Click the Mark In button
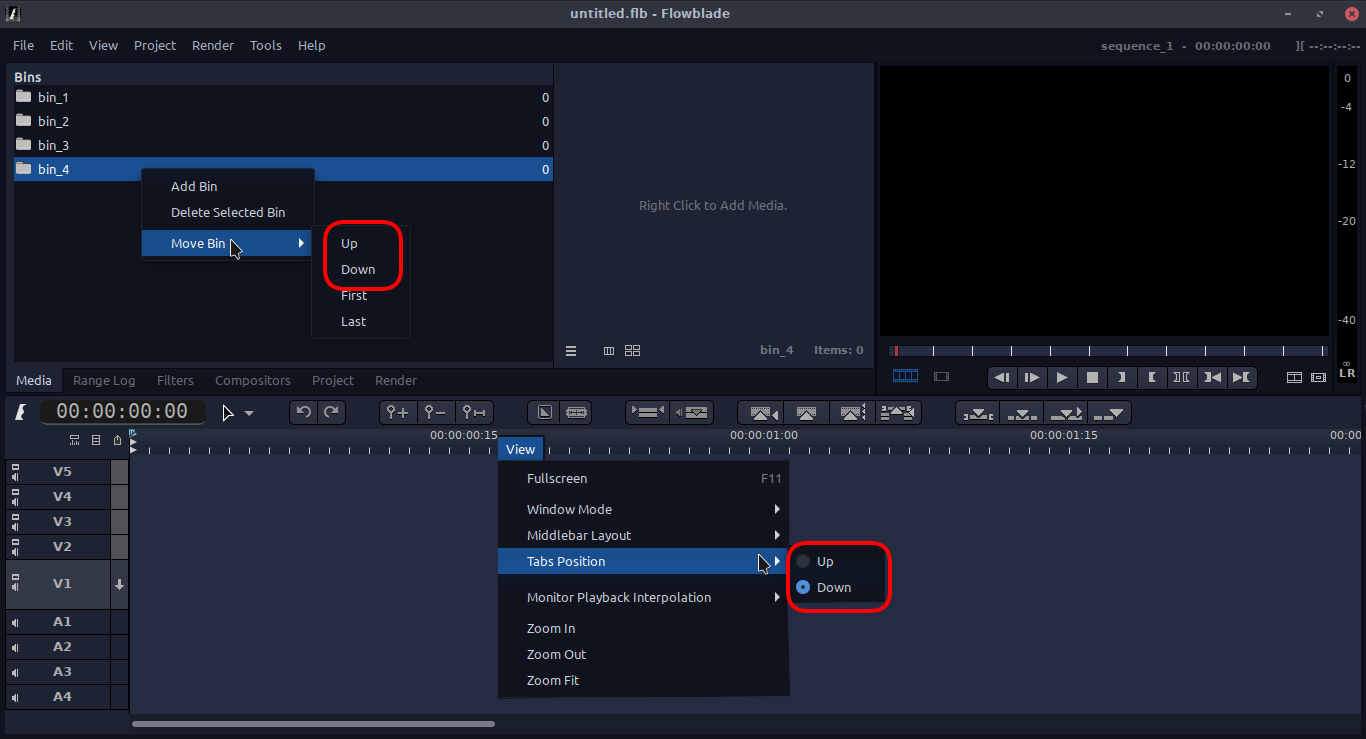The image size is (1366, 739). tap(1122, 377)
